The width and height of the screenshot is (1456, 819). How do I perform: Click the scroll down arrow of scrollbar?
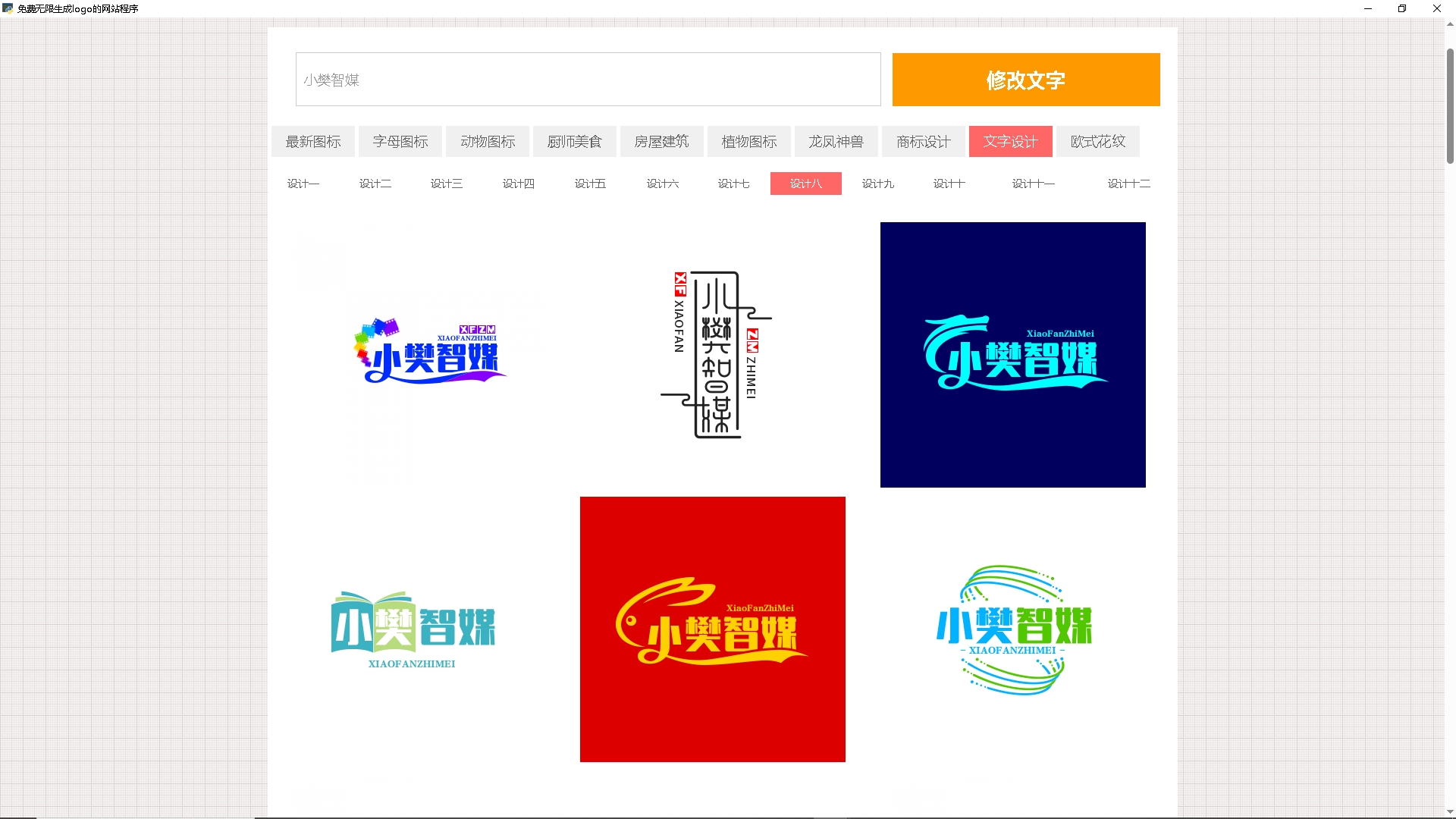coord(1450,811)
